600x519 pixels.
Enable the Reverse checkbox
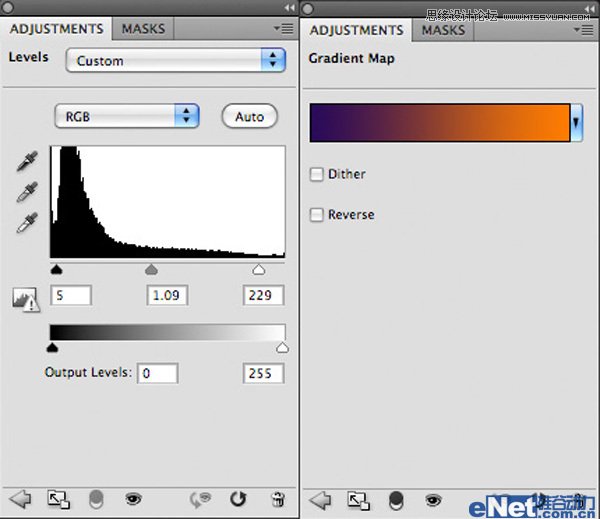316,215
